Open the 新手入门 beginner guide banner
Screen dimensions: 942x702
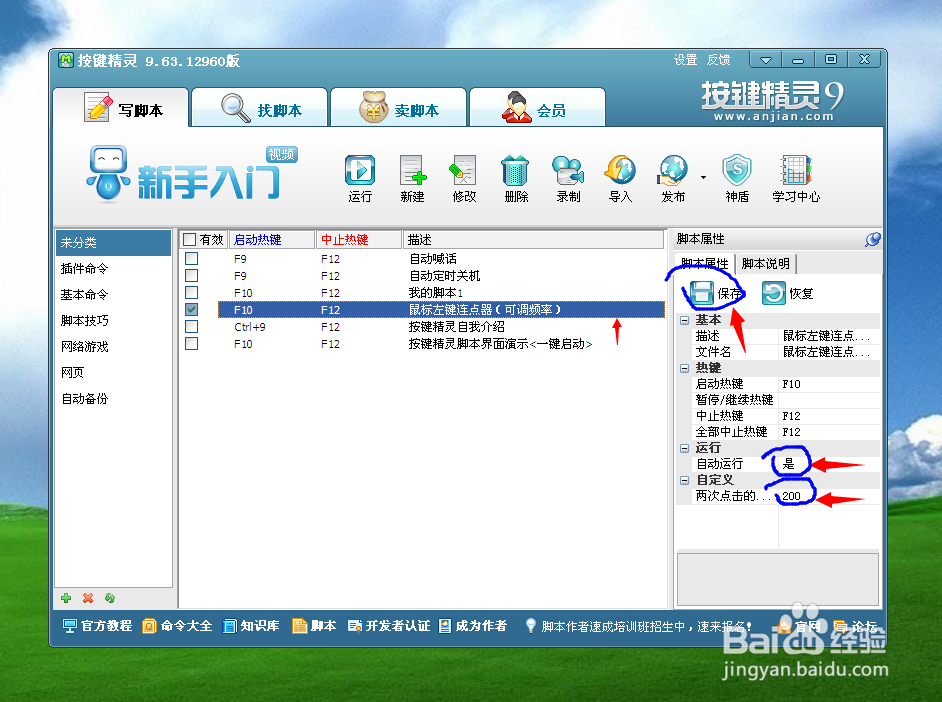[x=192, y=174]
